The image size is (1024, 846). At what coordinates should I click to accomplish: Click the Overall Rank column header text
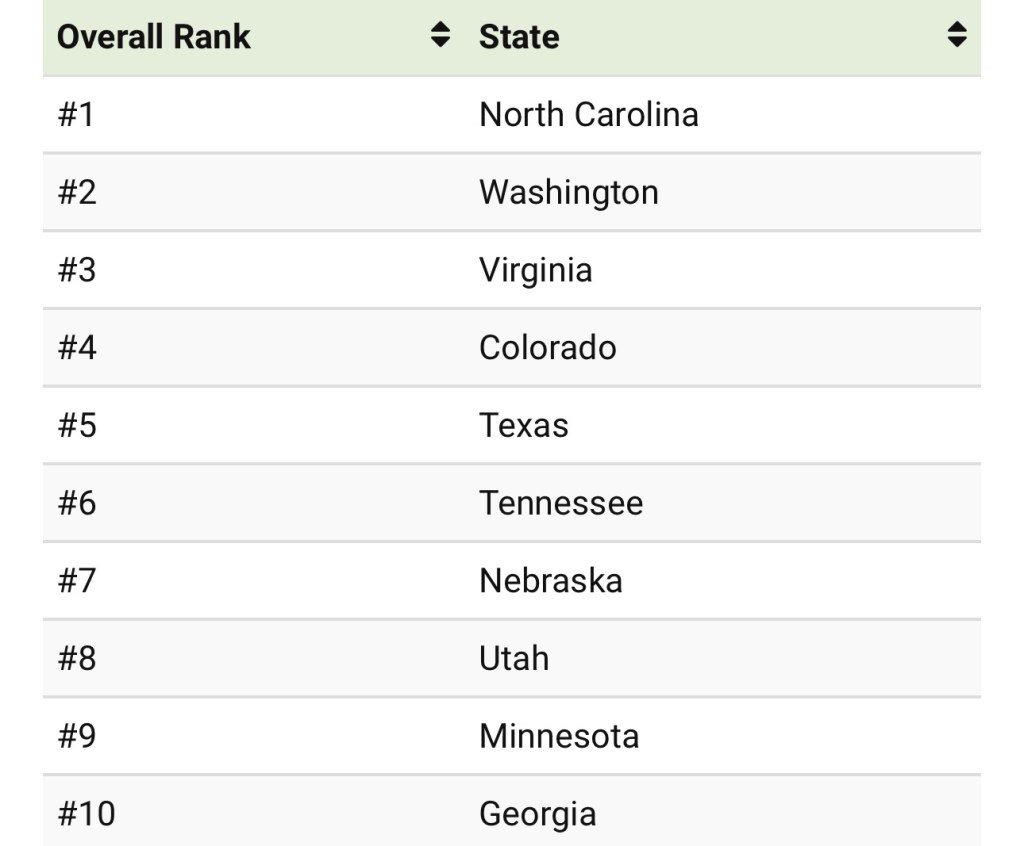[154, 37]
